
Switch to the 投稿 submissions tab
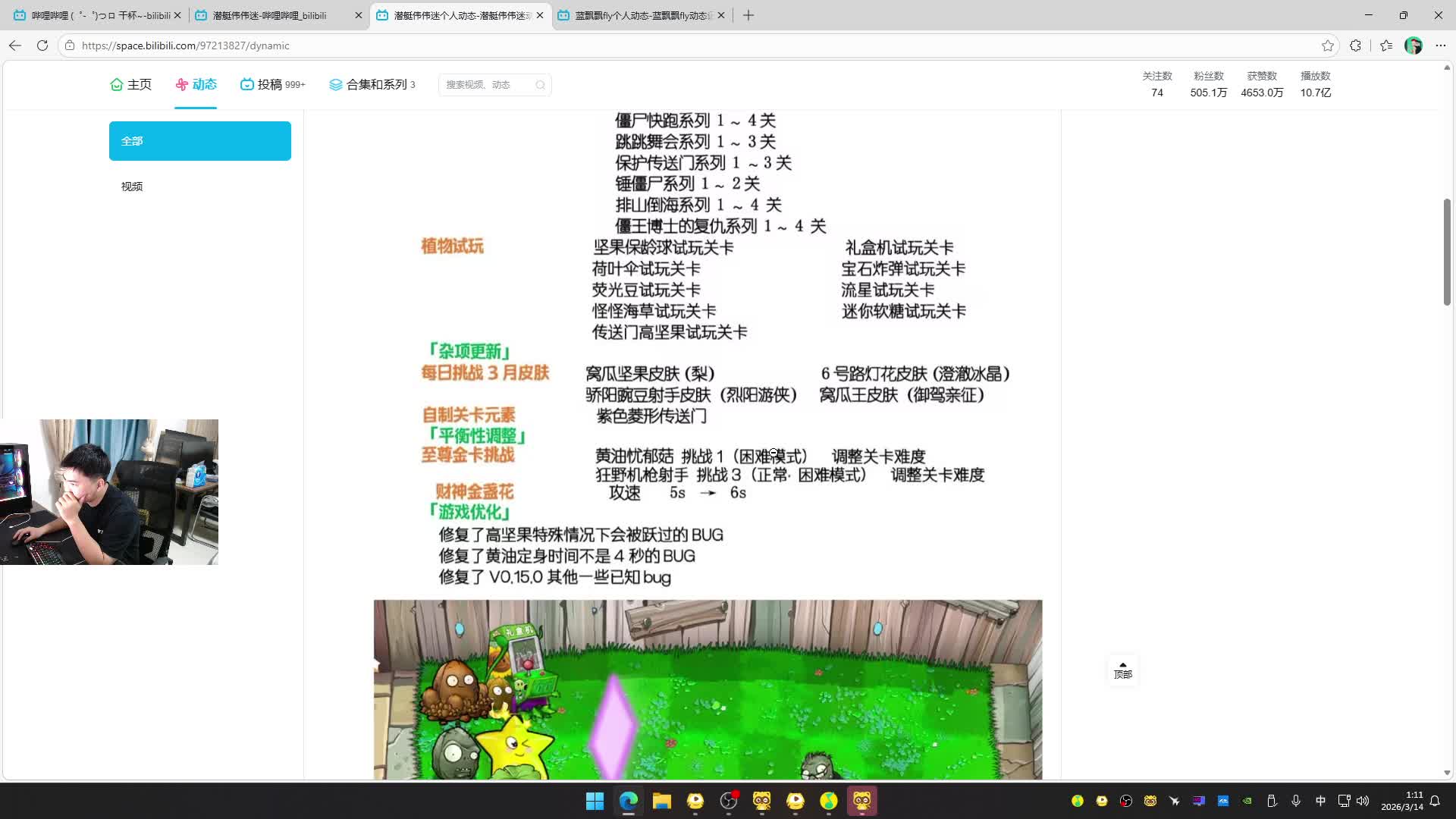271,85
